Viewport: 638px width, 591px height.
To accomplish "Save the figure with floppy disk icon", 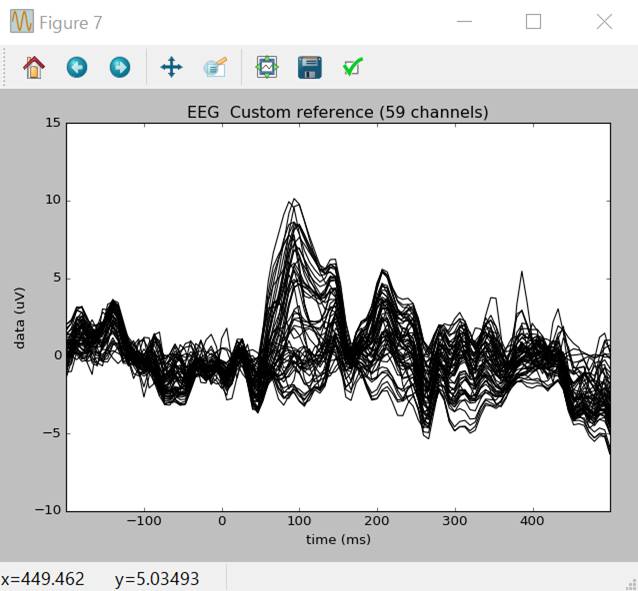I will 309,67.
